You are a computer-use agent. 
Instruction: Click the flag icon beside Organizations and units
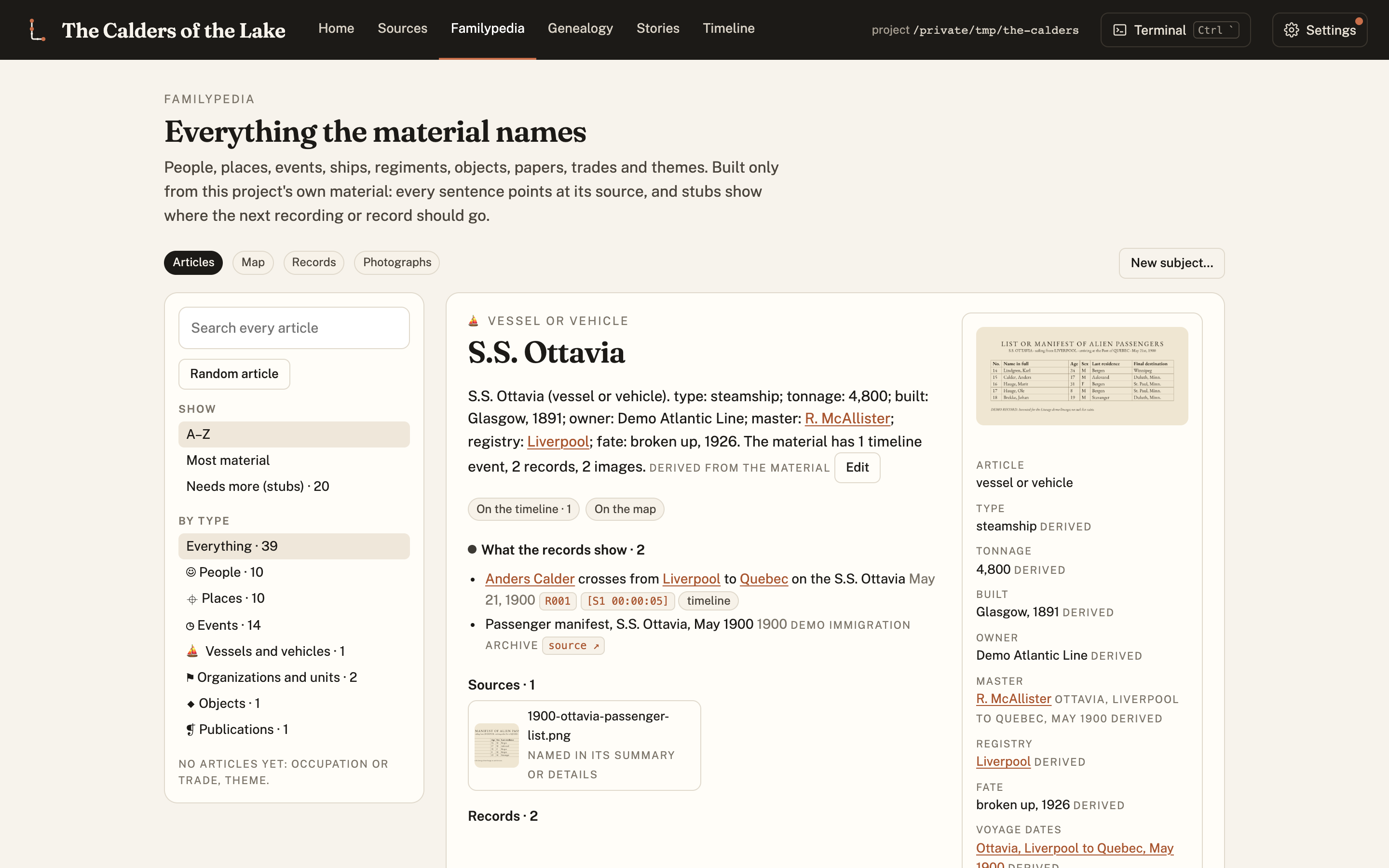(x=190, y=678)
